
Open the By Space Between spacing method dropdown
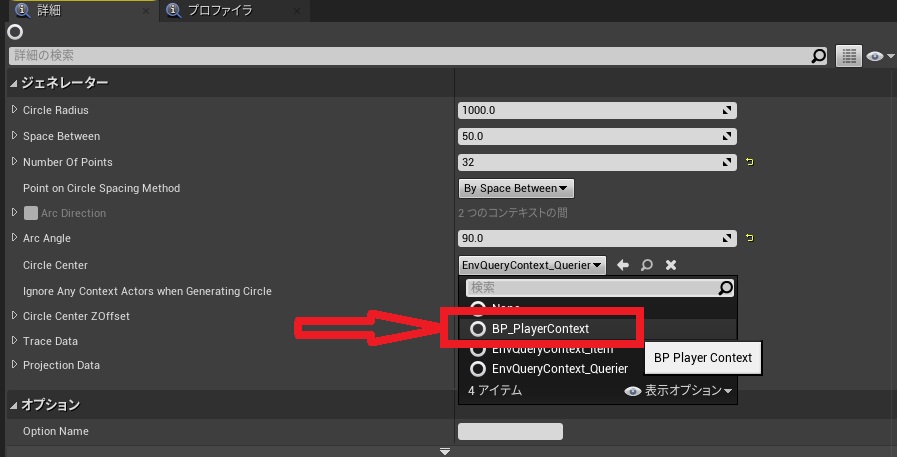(x=516, y=188)
